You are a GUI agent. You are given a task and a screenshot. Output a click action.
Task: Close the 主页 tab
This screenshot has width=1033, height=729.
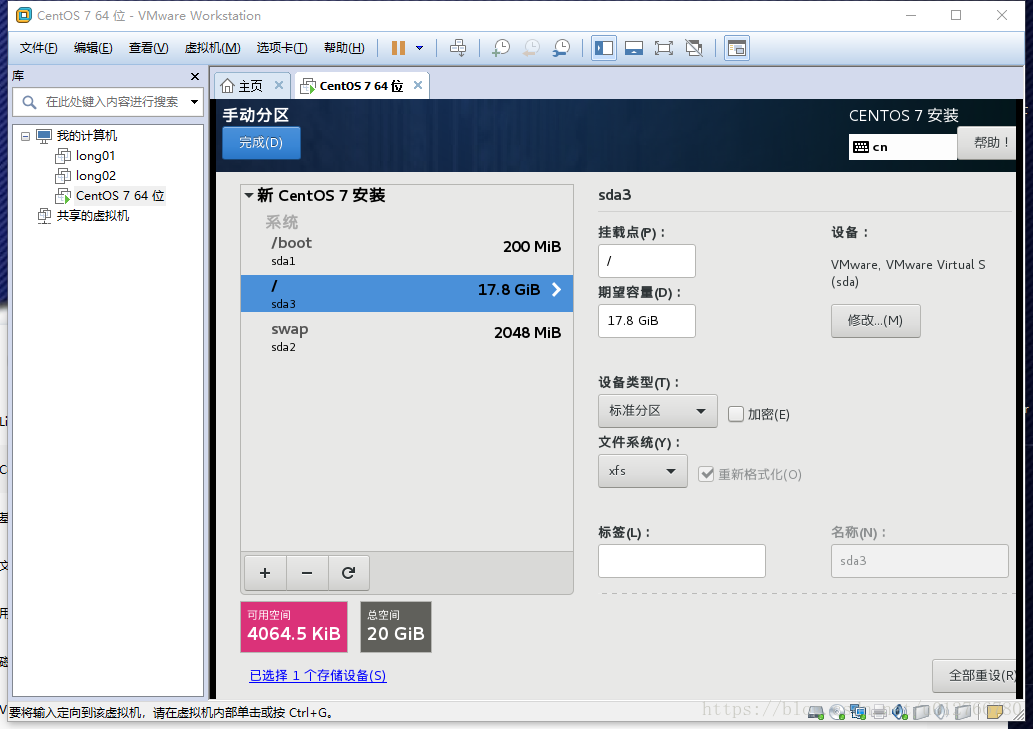tap(279, 85)
